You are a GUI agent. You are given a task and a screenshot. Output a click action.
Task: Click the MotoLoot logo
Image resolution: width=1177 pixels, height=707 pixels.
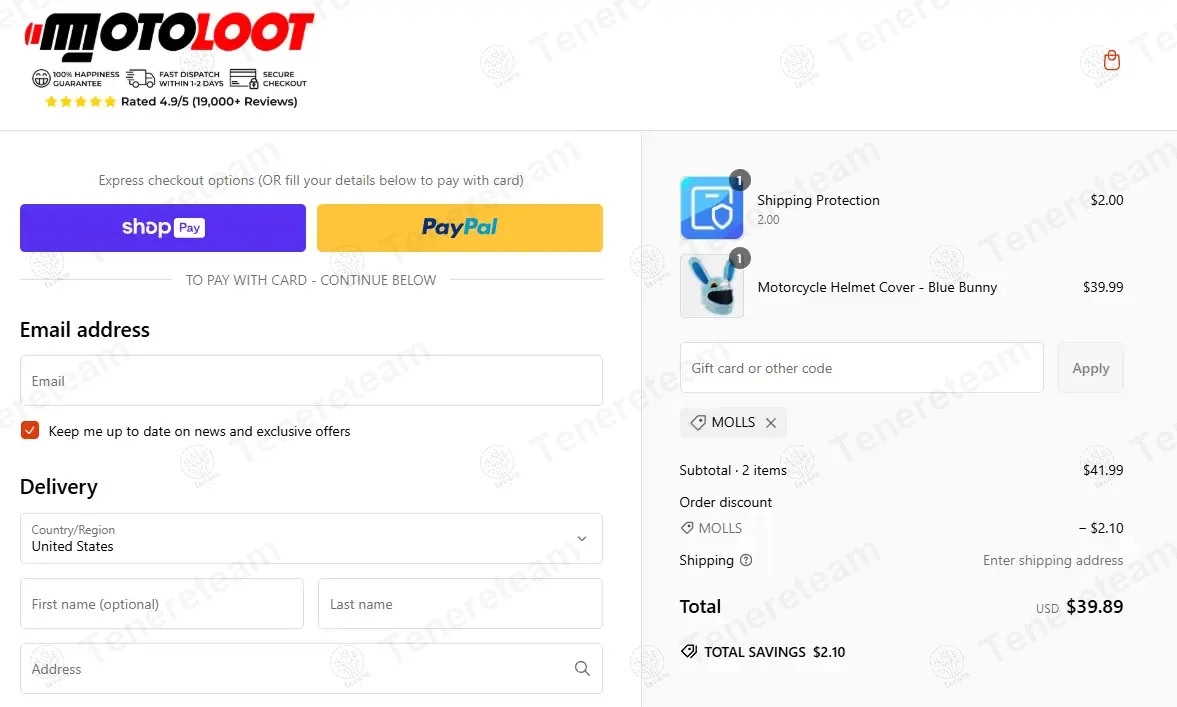(x=170, y=36)
